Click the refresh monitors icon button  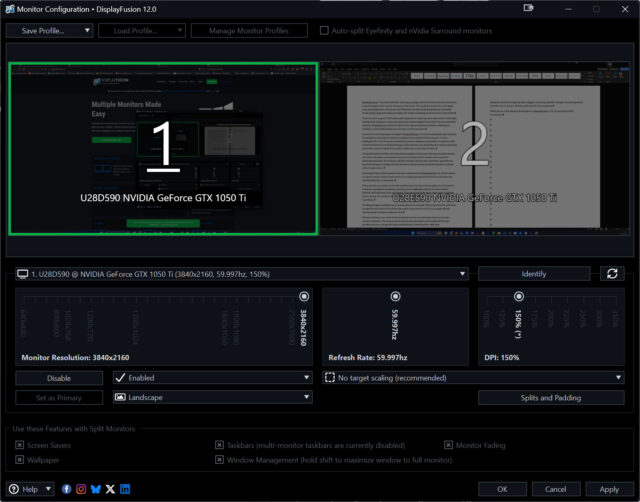pos(611,273)
